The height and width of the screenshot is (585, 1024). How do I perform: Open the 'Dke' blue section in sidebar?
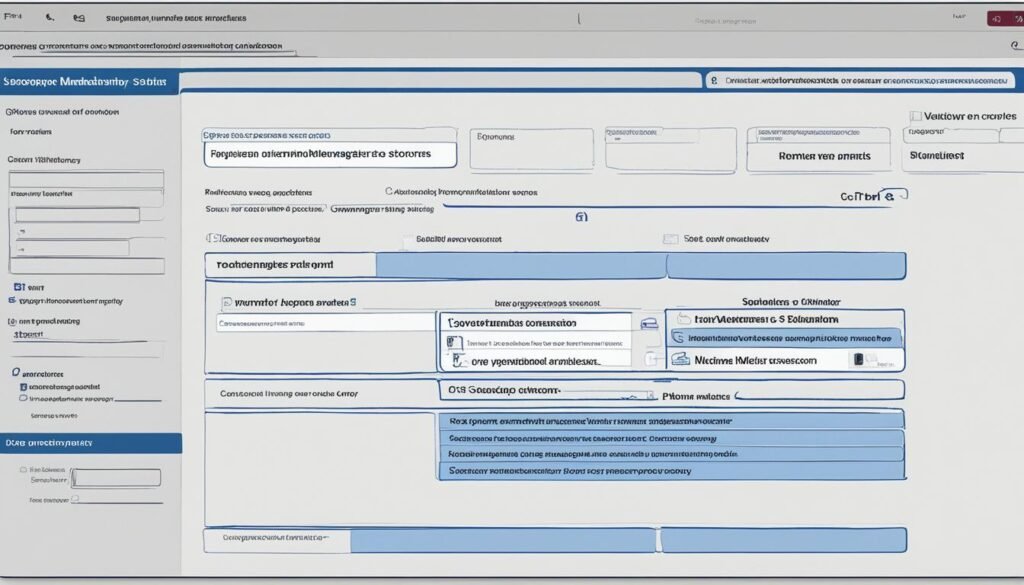(90, 442)
